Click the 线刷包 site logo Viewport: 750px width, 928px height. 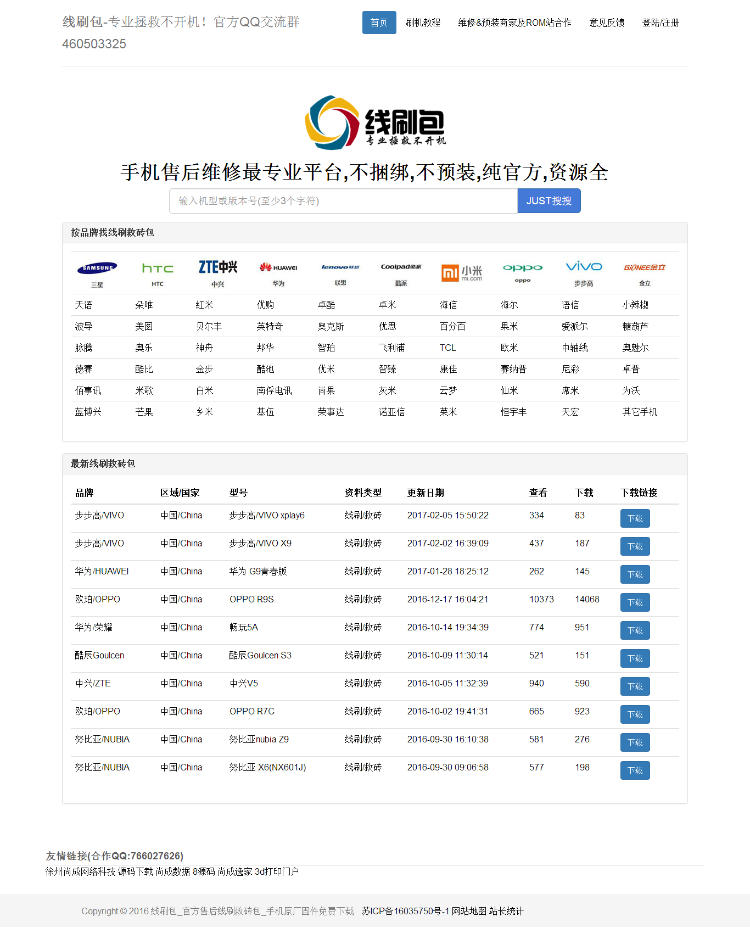[375, 123]
